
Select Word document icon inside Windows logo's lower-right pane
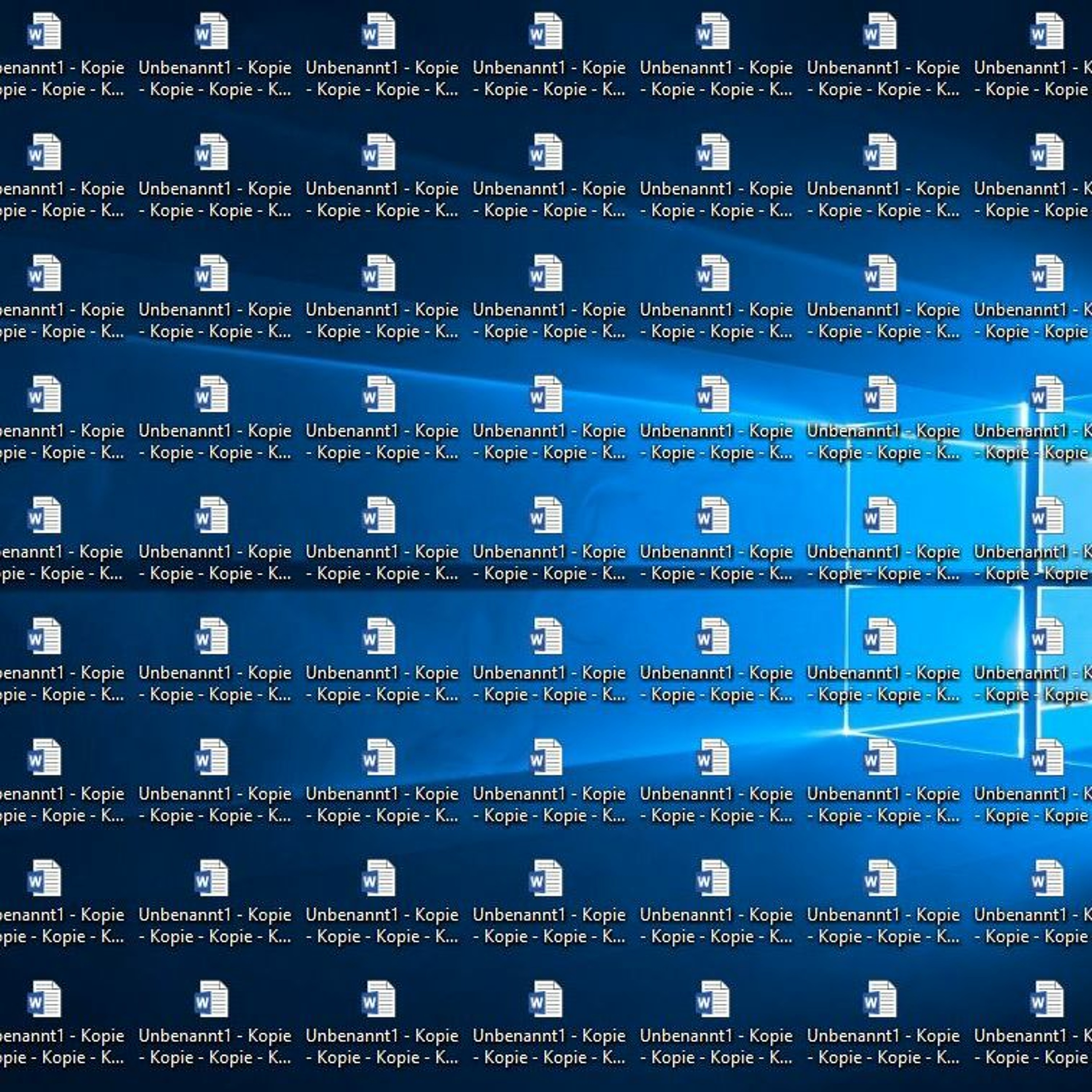click(x=1047, y=636)
